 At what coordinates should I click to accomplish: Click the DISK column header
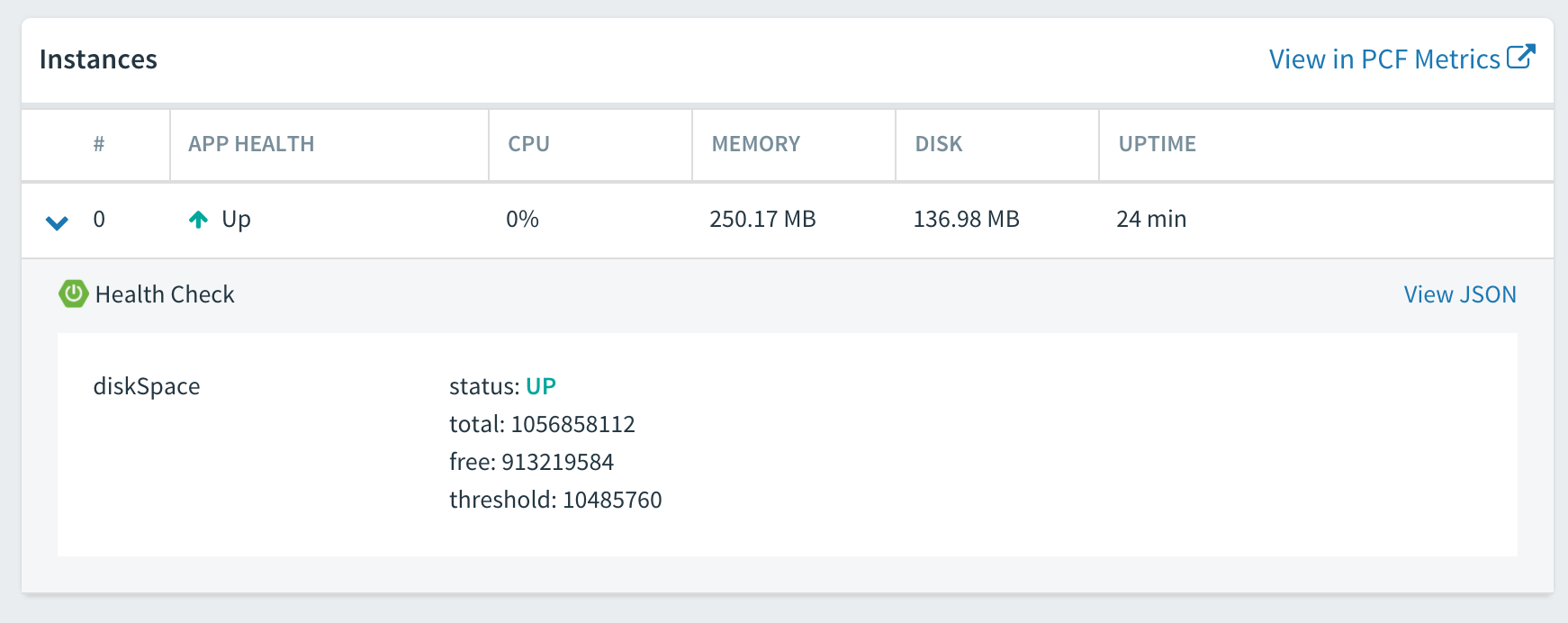point(938,144)
